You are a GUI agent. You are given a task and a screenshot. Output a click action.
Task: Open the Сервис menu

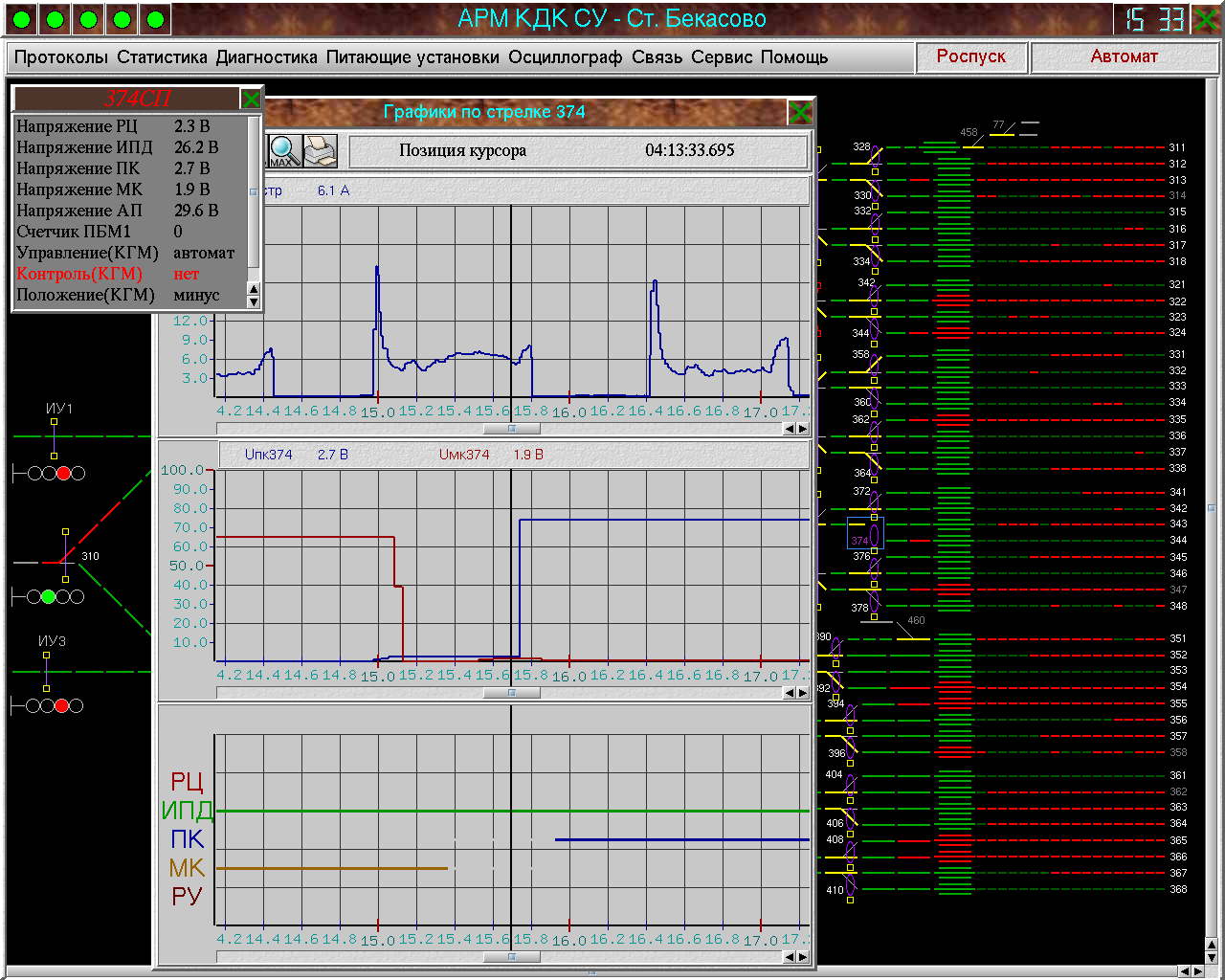coord(722,57)
